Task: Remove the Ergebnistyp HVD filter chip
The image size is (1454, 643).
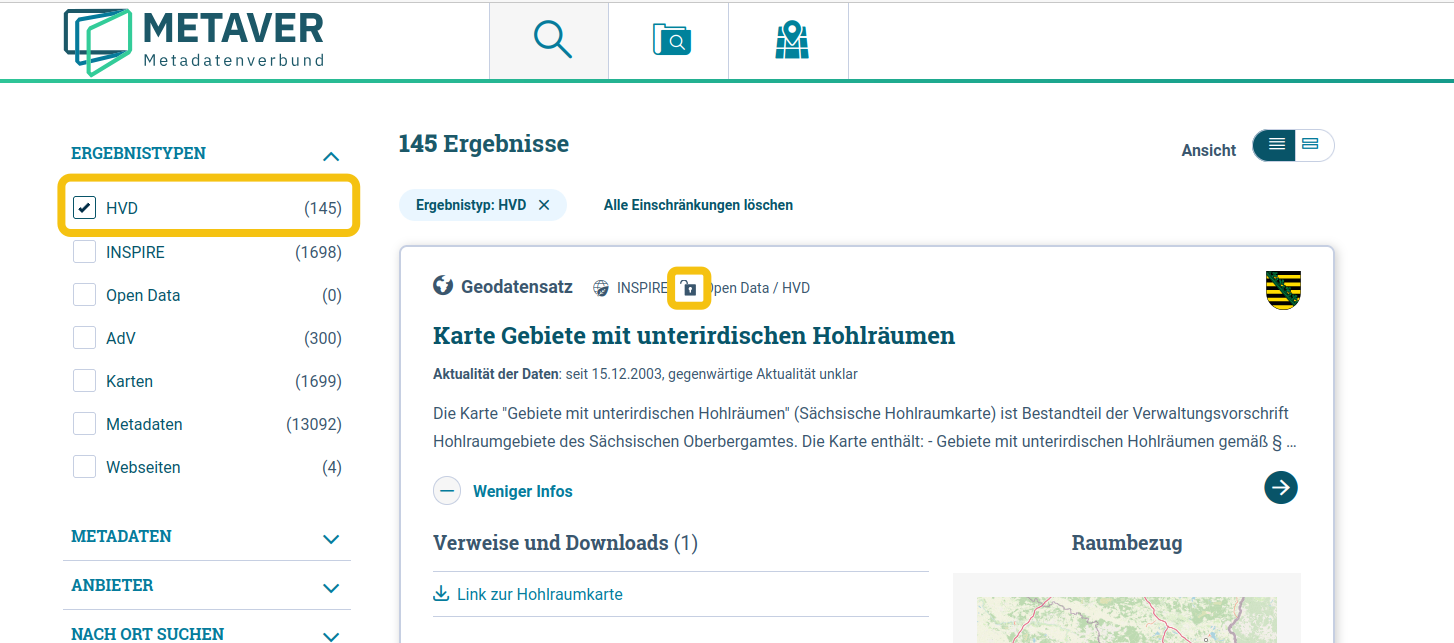Action: pyautogui.click(x=544, y=204)
